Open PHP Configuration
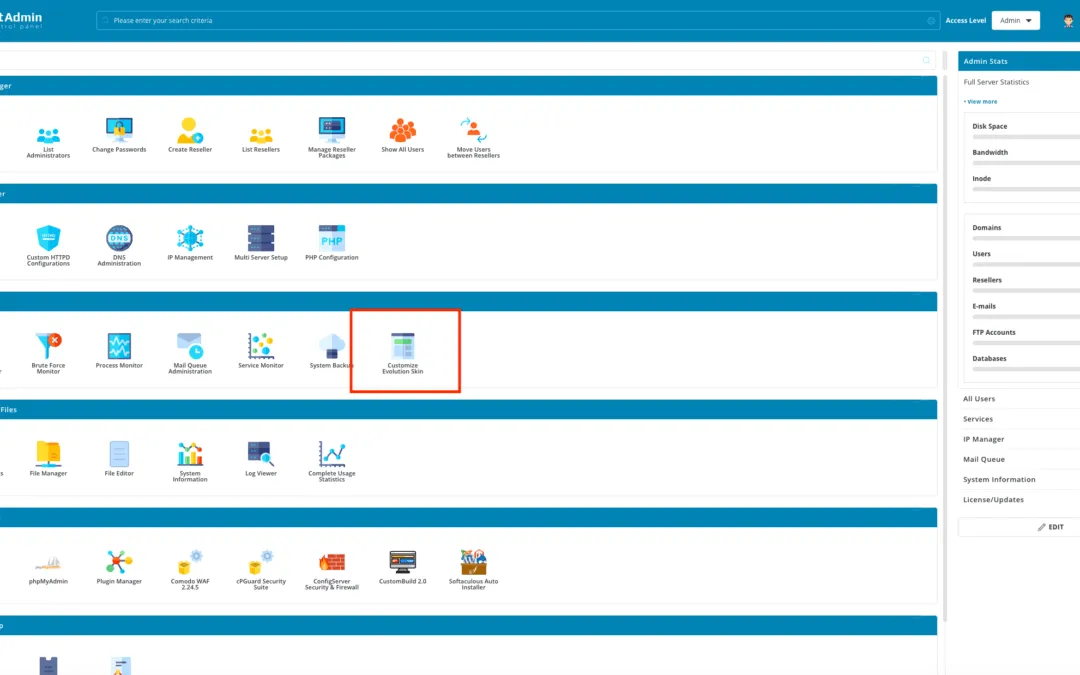This screenshot has width=1080, height=675. [x=332, y=240]
